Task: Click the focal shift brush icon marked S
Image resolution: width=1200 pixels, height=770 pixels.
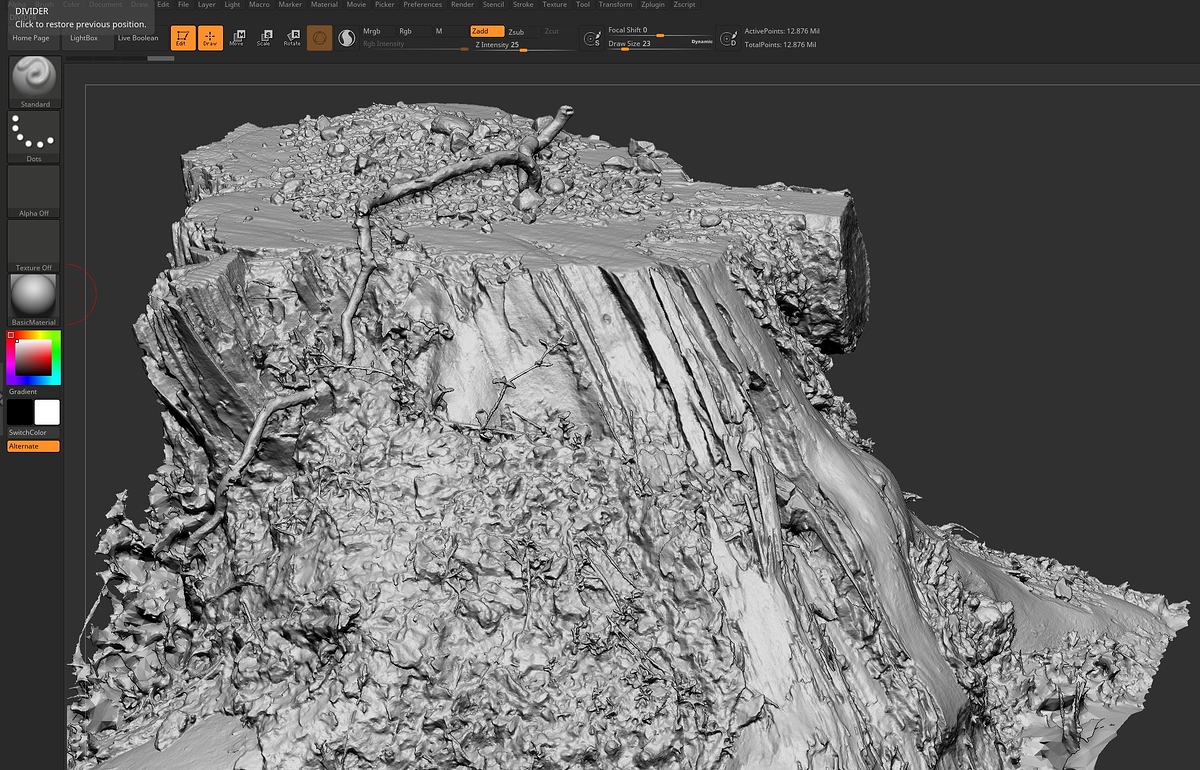Action: tap(591, 39)
